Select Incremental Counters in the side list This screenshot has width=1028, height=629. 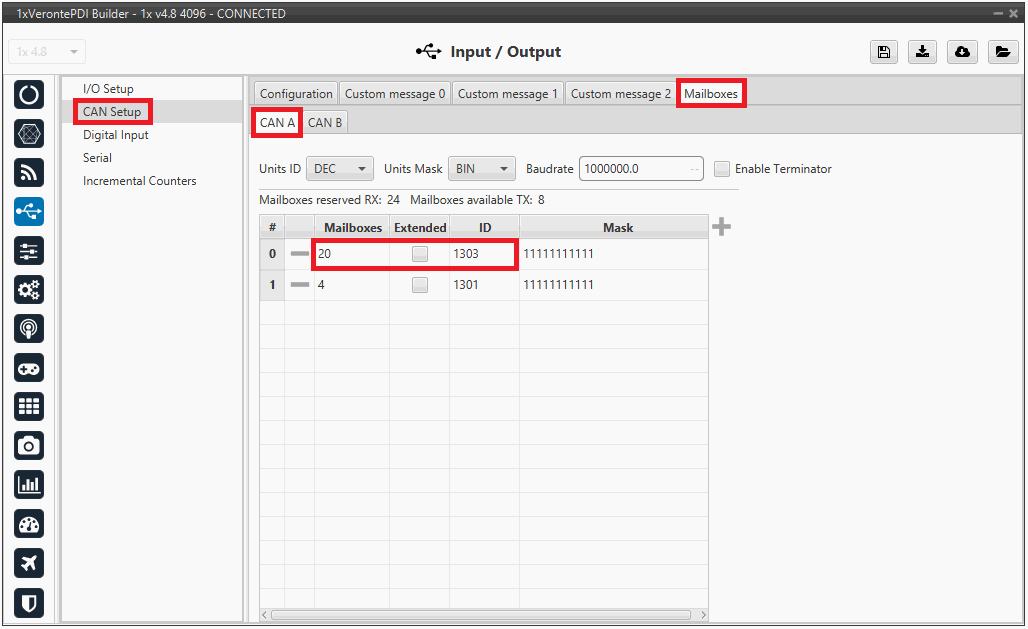(x=140, y=181)
